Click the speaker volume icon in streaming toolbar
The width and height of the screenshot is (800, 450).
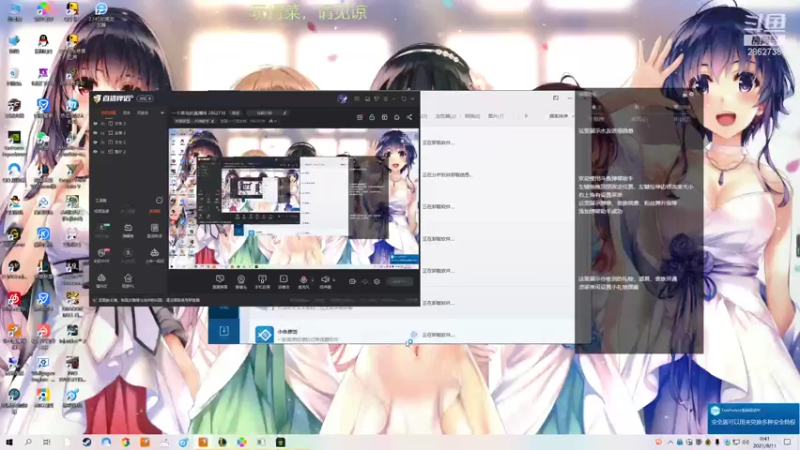324,279
